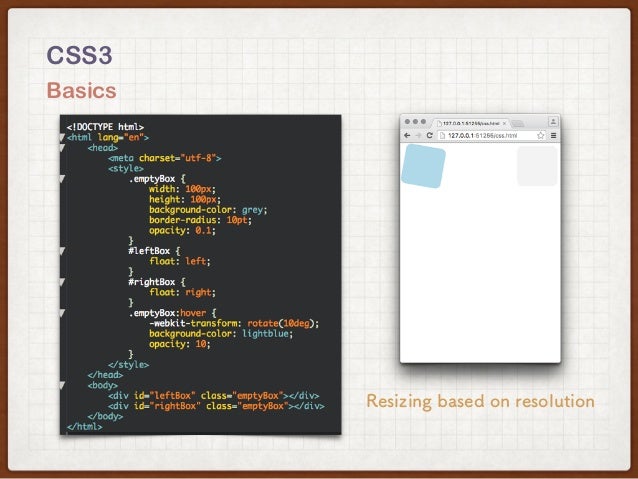Click the meta charset="utf-8" line

pyautogui.click(x=165, y=158)
